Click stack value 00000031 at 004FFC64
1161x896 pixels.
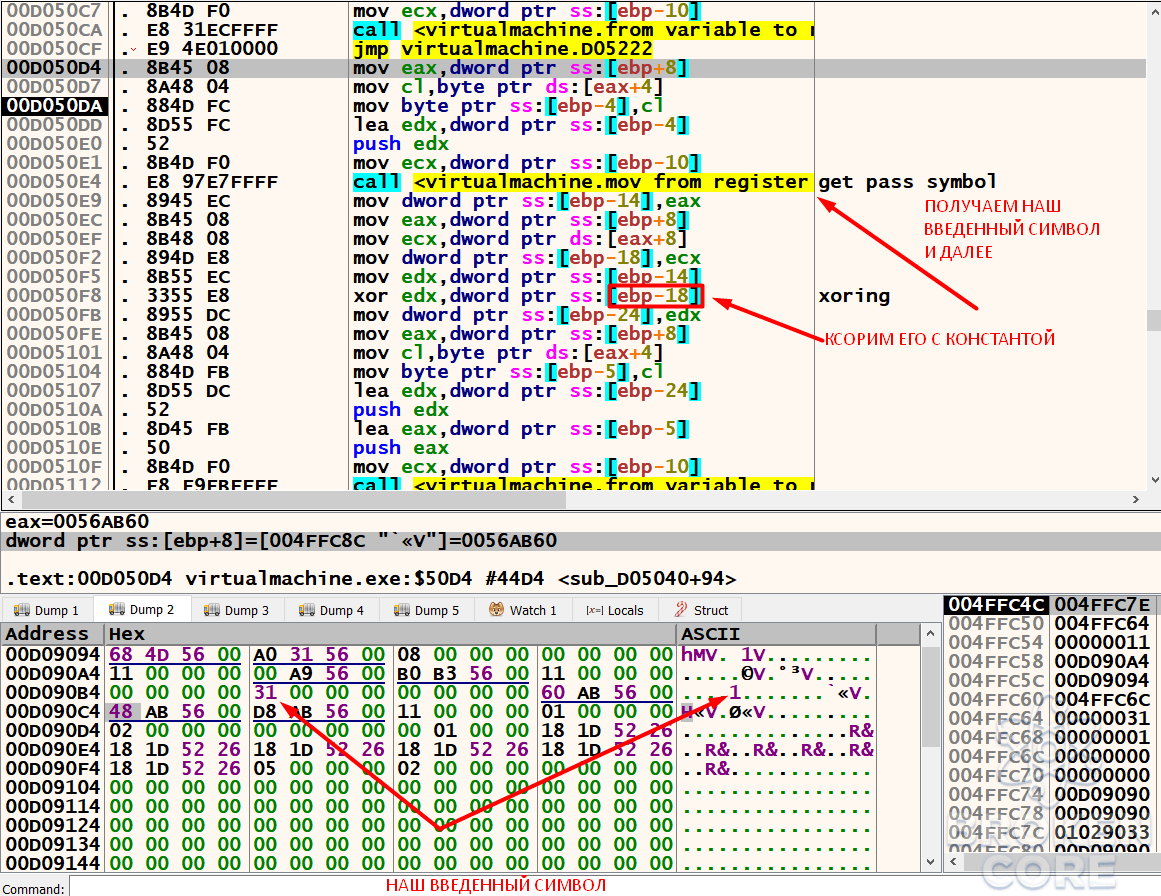pyautogui.click(x=1102, y=718)
